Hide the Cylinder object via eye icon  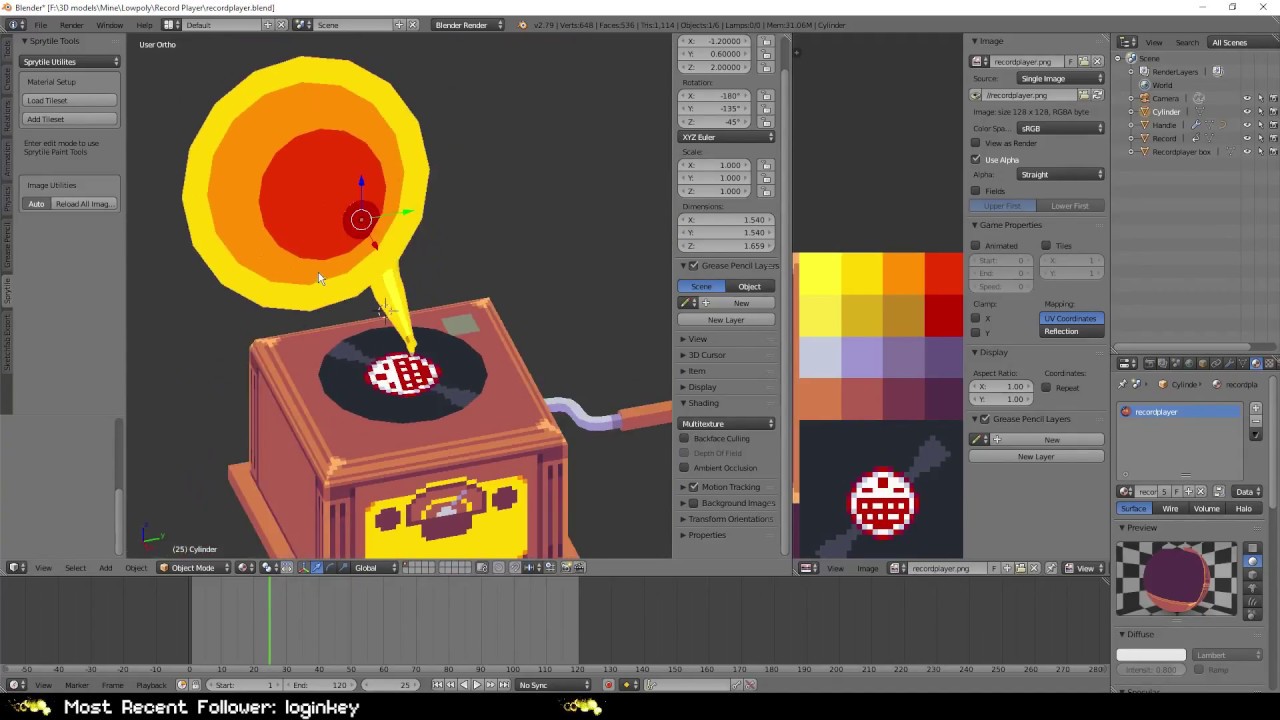tap(1246, 111)
